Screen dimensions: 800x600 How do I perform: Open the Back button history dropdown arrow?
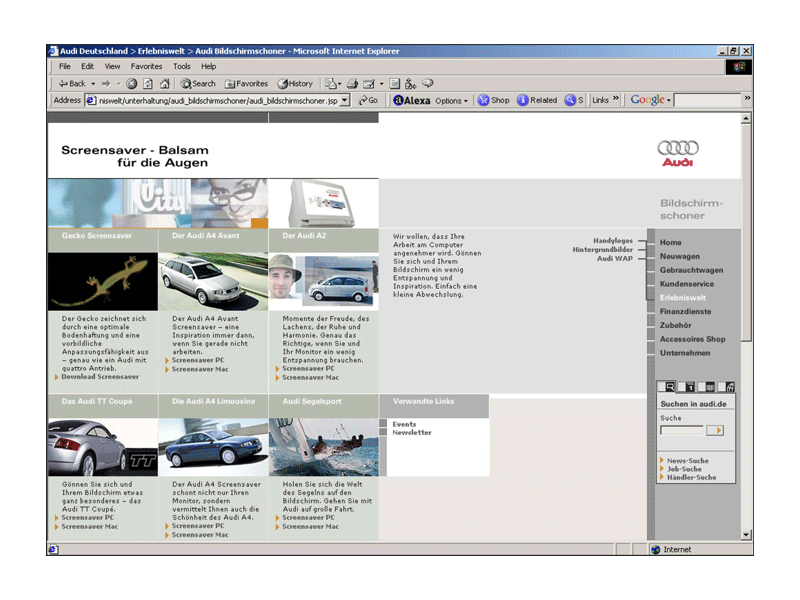click(93, 84)
